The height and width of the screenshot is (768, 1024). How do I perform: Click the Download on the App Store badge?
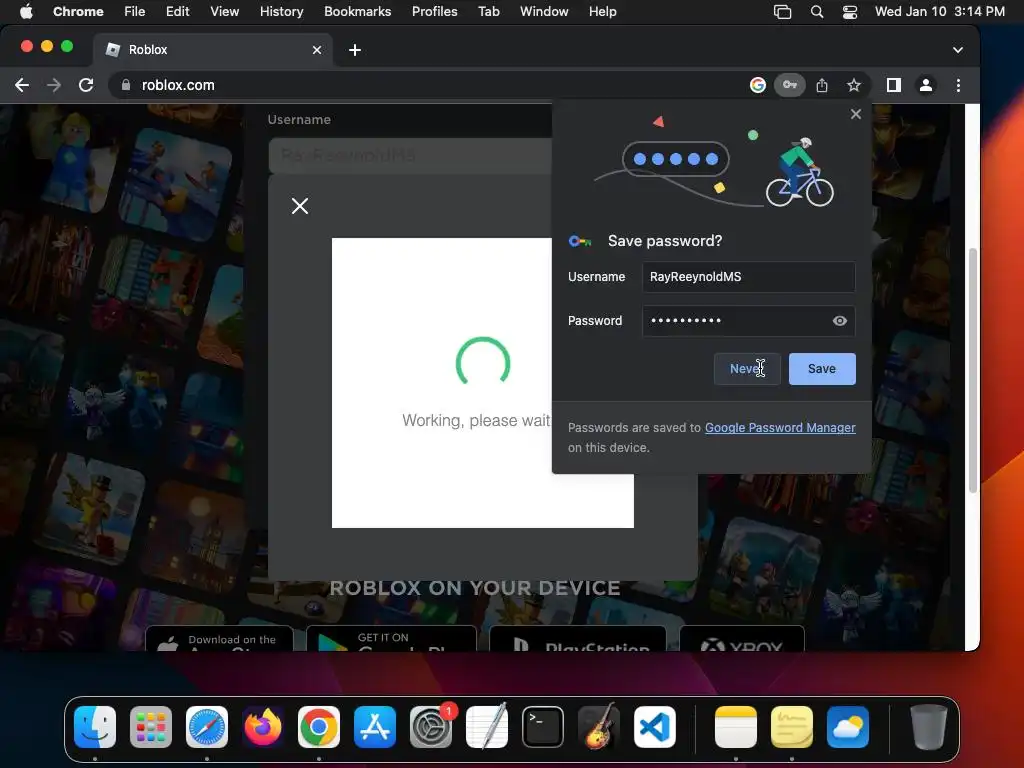pos(219,639)
